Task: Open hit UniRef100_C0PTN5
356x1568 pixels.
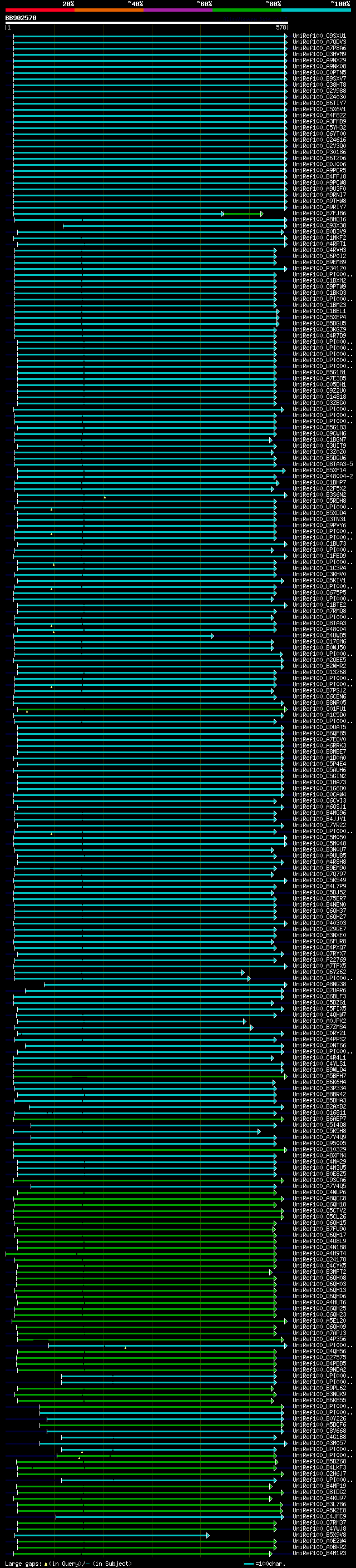Action: (319, 72)
